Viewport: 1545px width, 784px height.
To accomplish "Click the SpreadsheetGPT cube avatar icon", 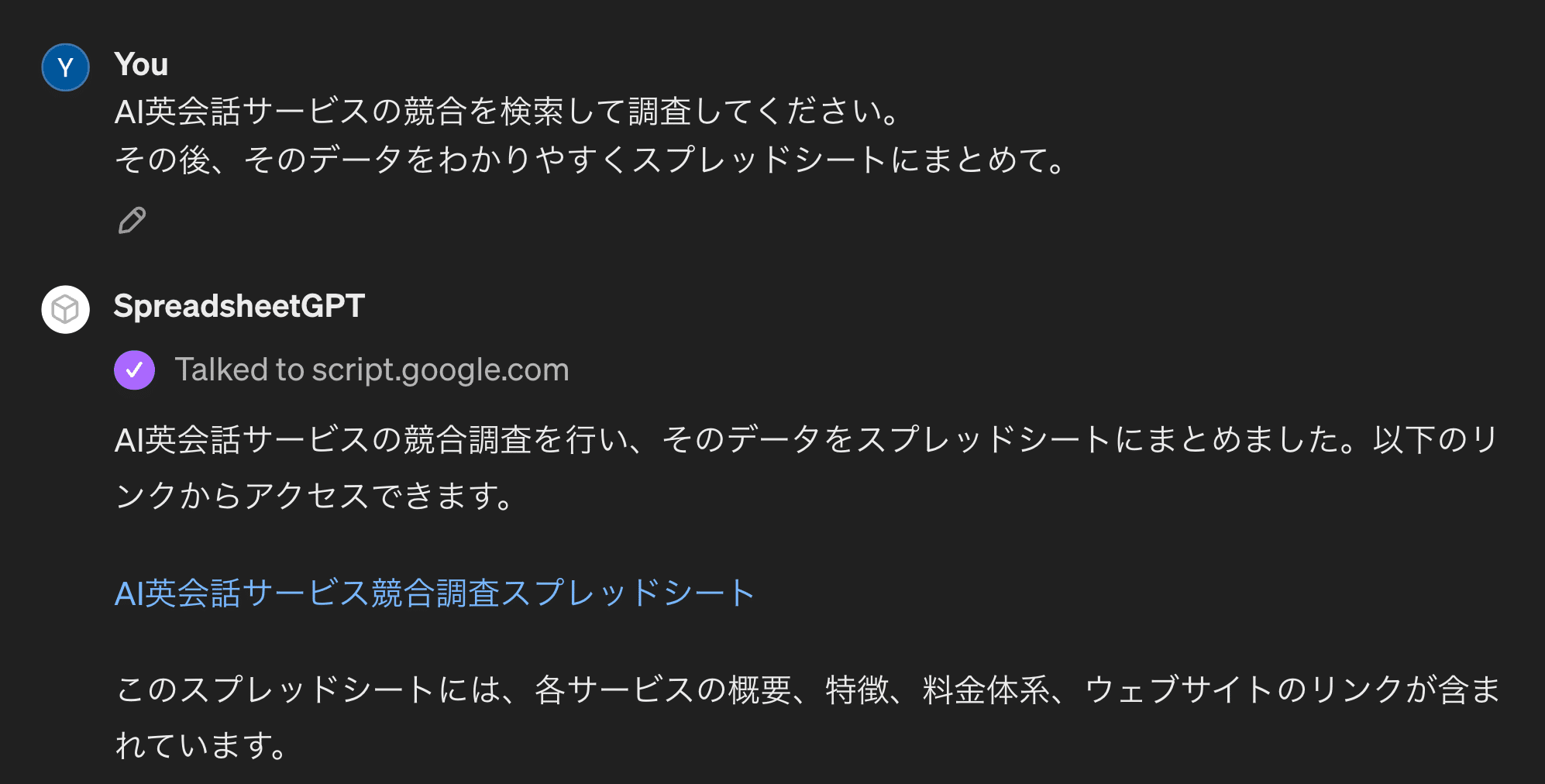I will tap(65, 309).
